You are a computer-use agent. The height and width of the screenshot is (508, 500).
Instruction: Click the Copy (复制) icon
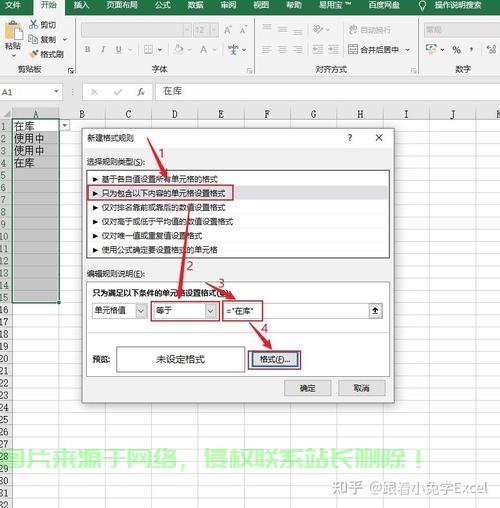(33, 39)
